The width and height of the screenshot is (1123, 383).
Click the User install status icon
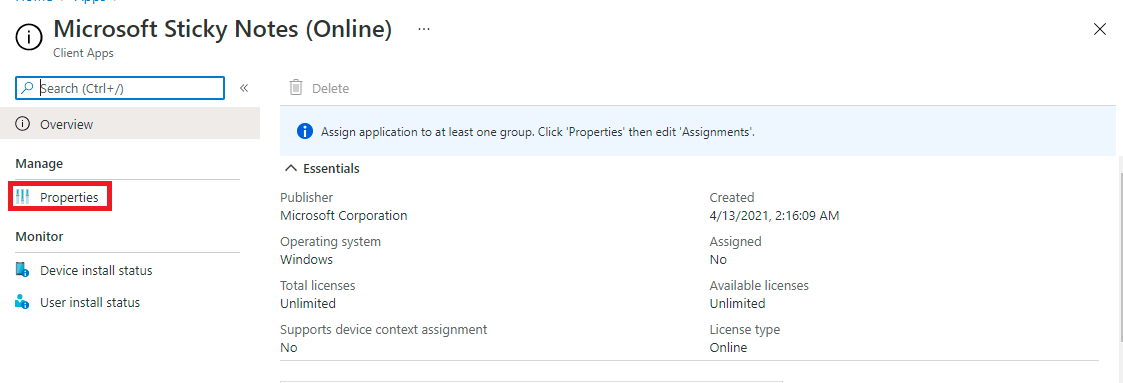click(x=22, y=302)
